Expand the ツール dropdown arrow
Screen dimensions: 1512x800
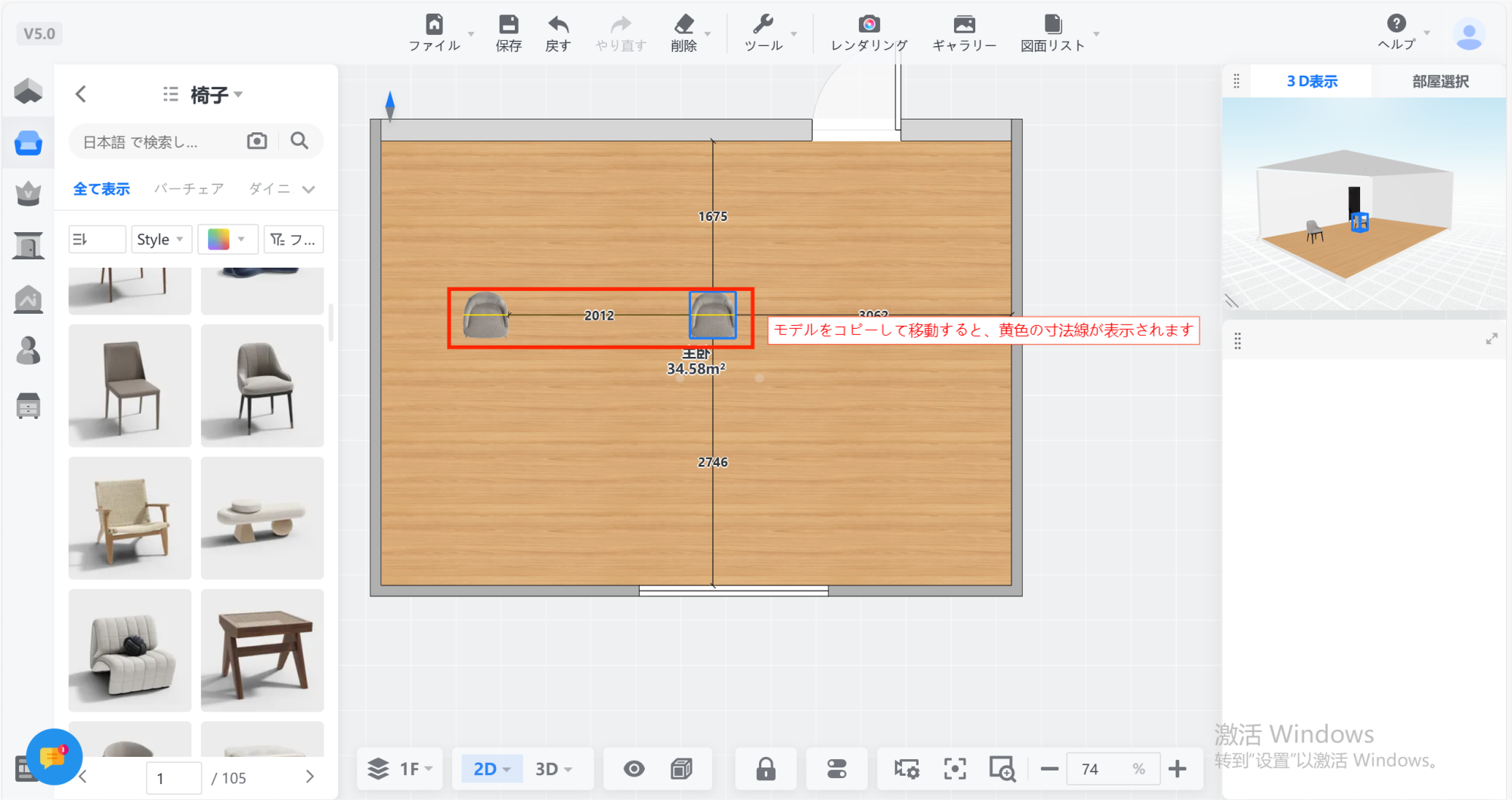[794, 34]
